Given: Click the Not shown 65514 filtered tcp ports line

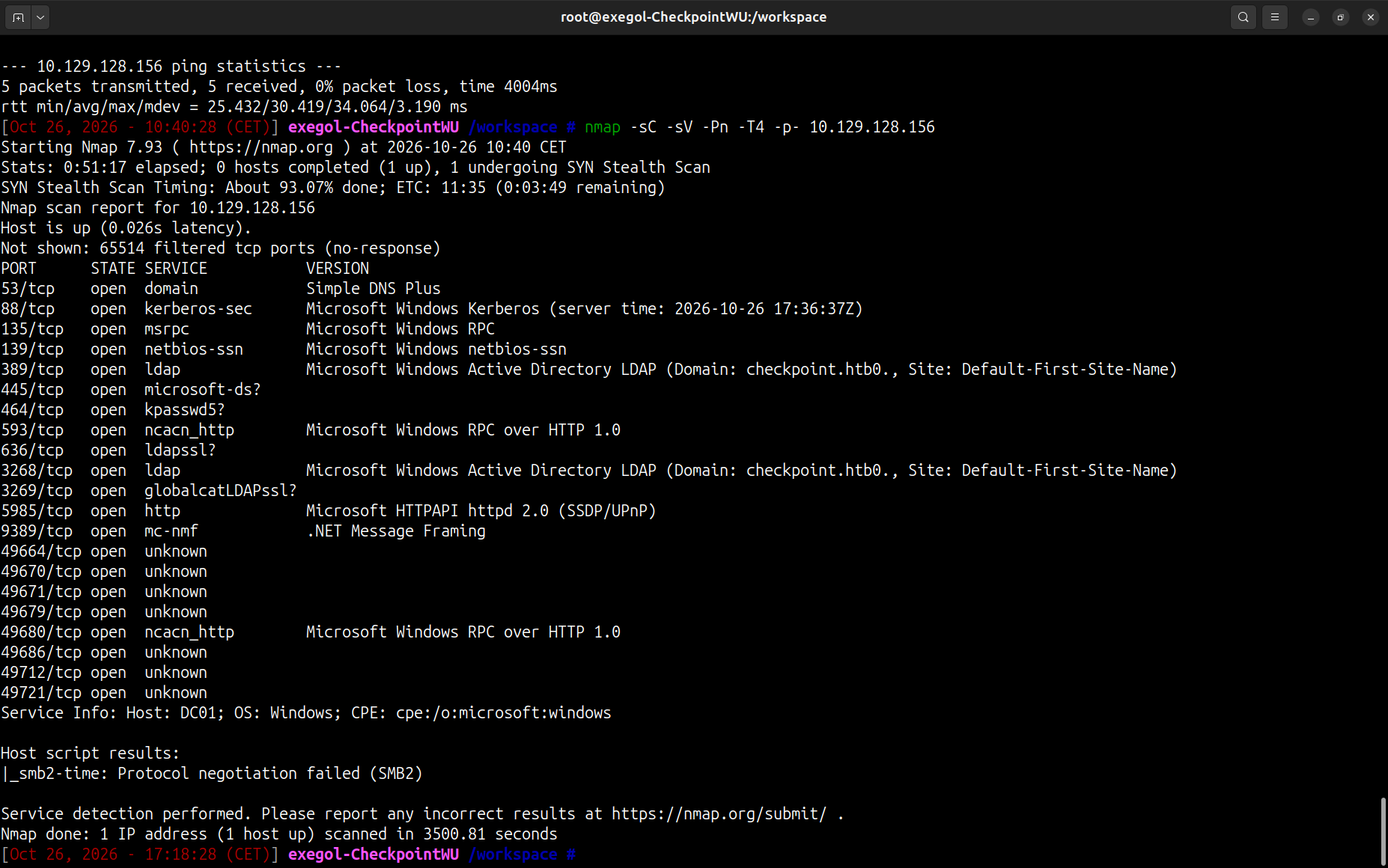Looking at the screenshot, I should click(221, 248).
